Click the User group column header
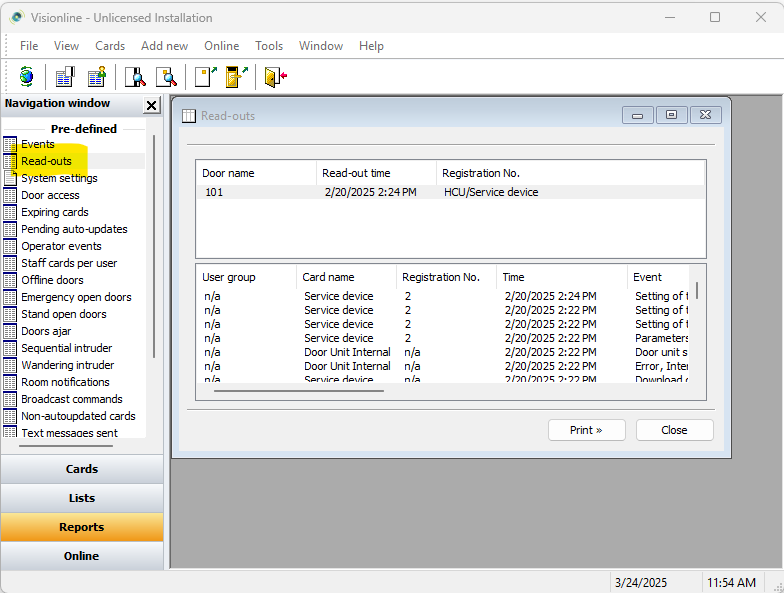The image size is (784, 593). [246, 277]
